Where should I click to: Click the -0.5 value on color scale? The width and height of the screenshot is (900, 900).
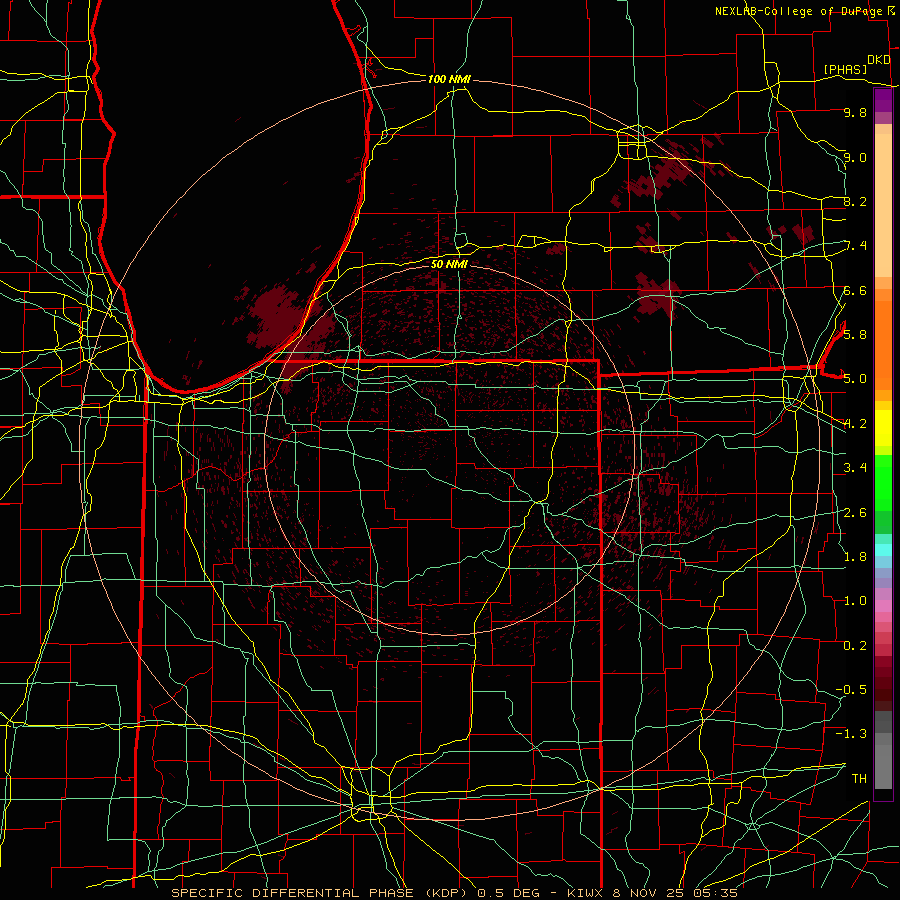(x=851, y=689)
